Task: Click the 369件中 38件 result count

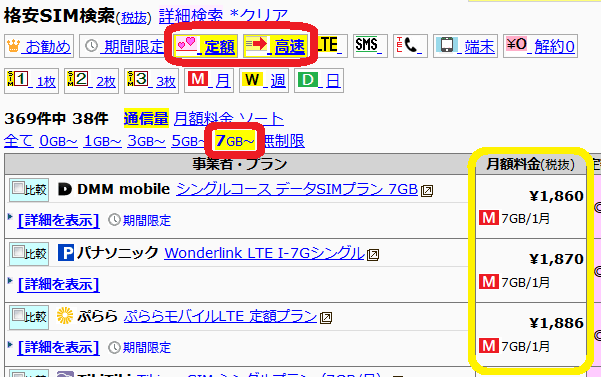Action: tap(56, 118)
